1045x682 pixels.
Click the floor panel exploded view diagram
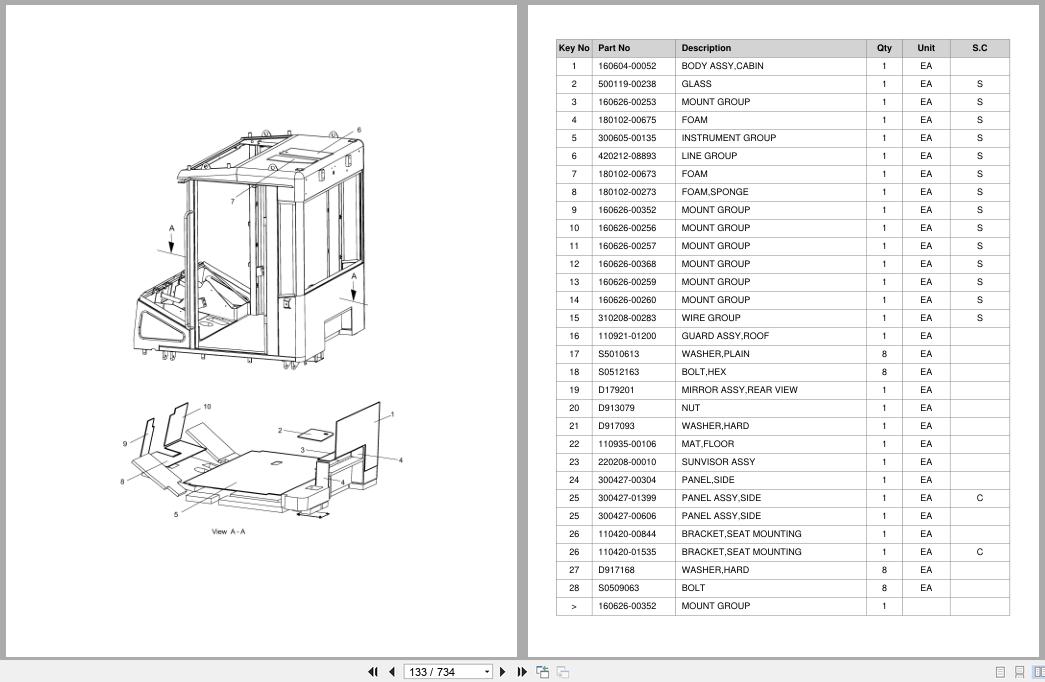261,460
